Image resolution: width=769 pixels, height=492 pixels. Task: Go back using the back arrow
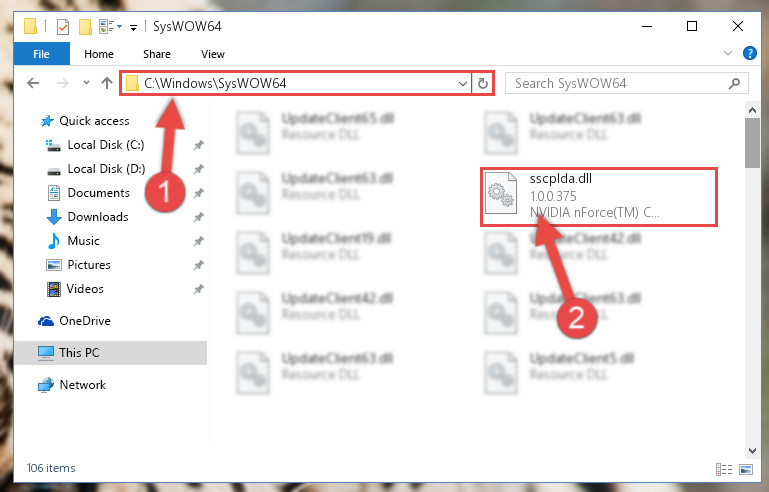[x=33, y=83]
